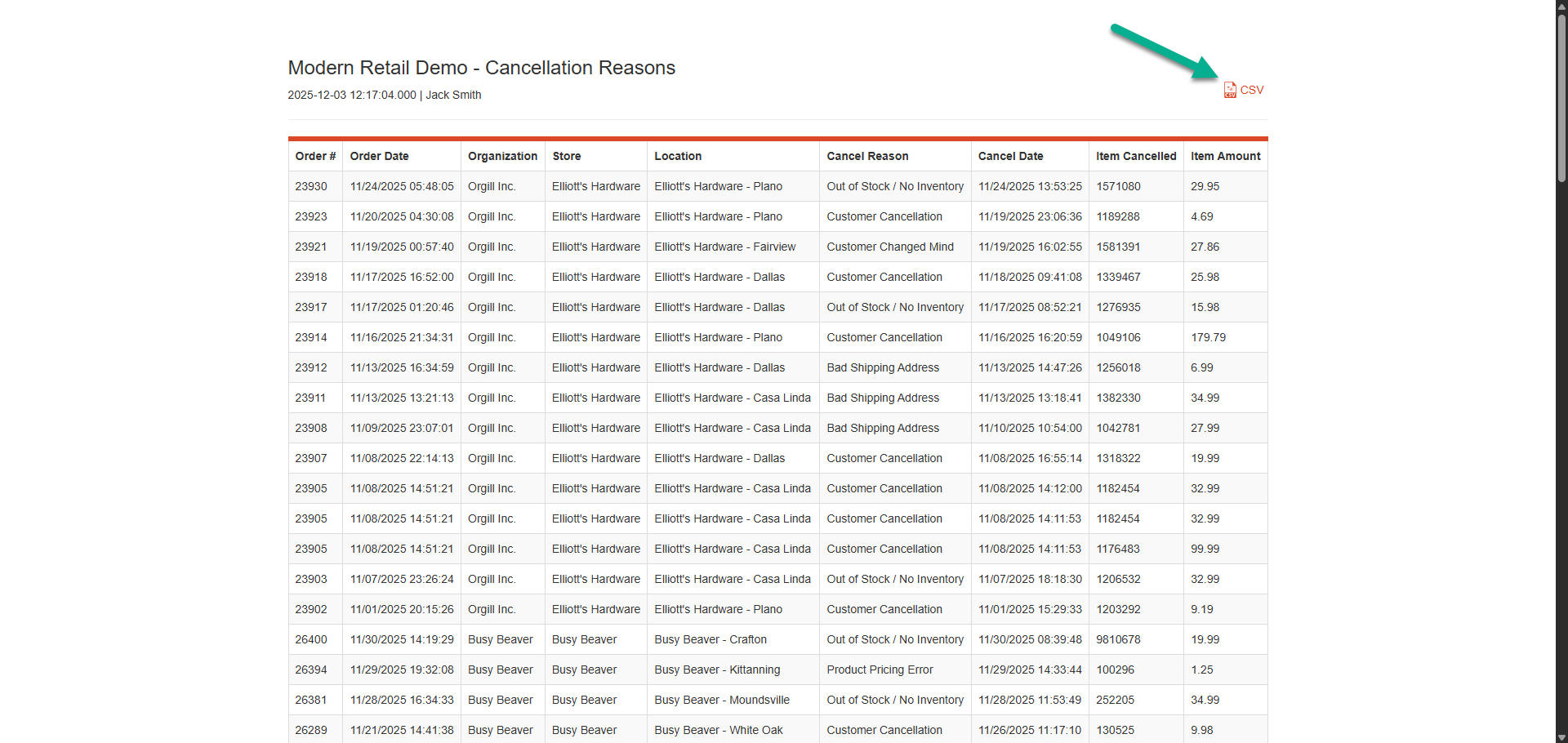Select order number 23917
The height and width of the screenshot is (743, 1568).
pos(311,307)
